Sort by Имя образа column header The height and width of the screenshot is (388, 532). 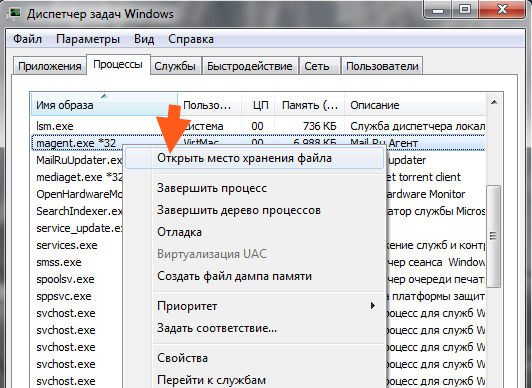104,105
